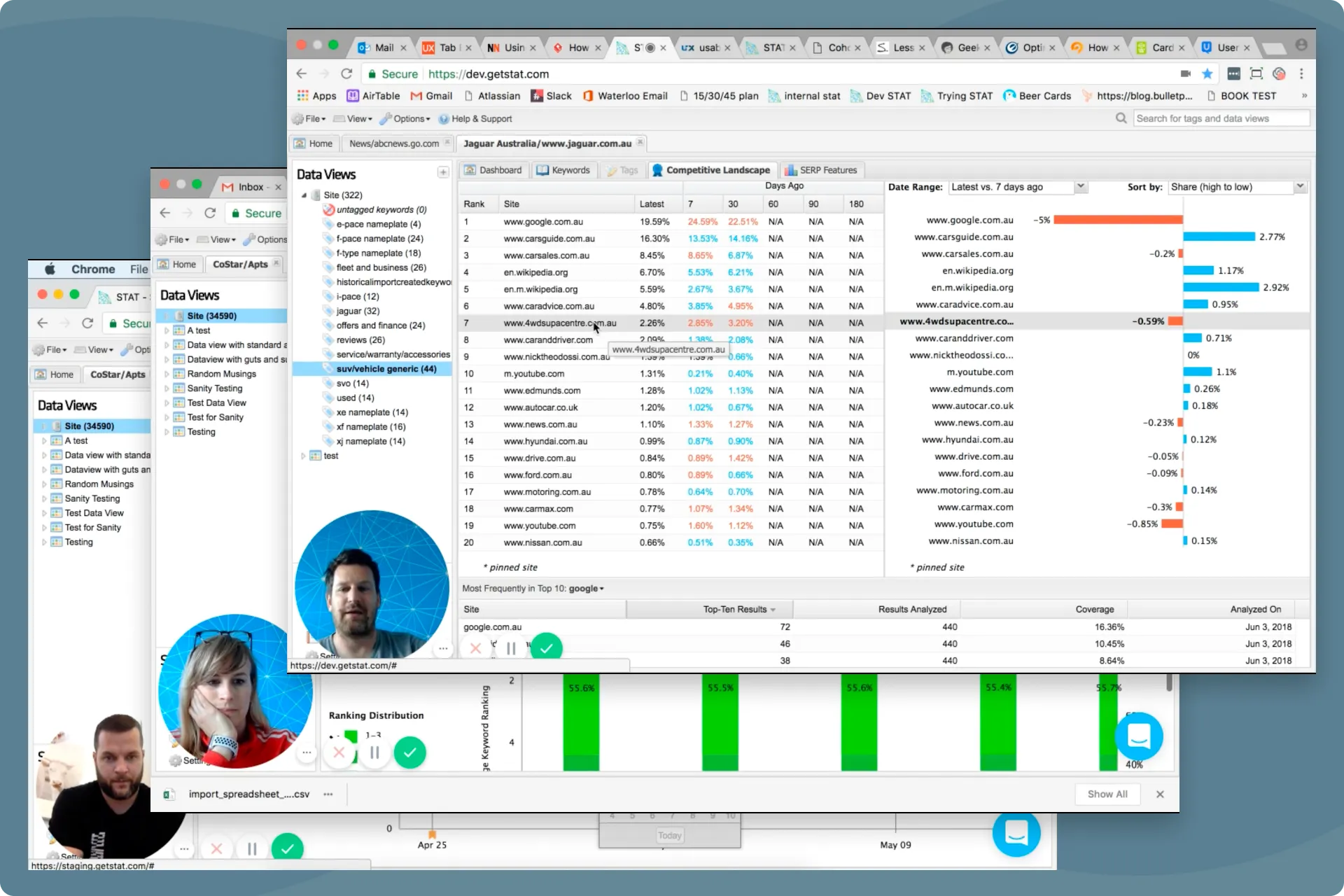Select the jaguar (32) tag
This screenshot has height=896, width=1344.
pos(358,311)
